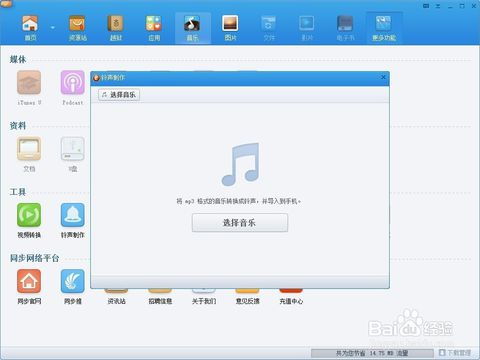
Task: Click the 招聘信息 label
Action: (160, 301)
